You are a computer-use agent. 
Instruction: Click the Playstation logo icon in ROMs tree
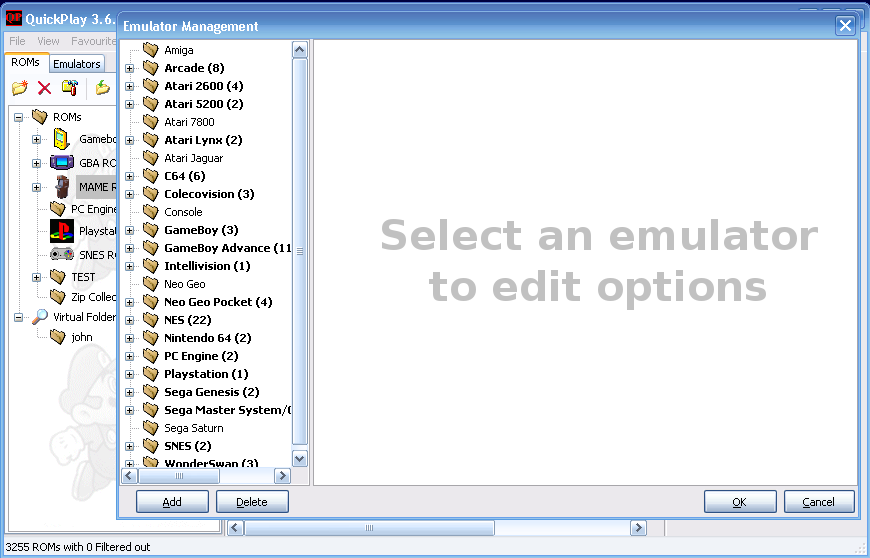[x=62, y=231]
